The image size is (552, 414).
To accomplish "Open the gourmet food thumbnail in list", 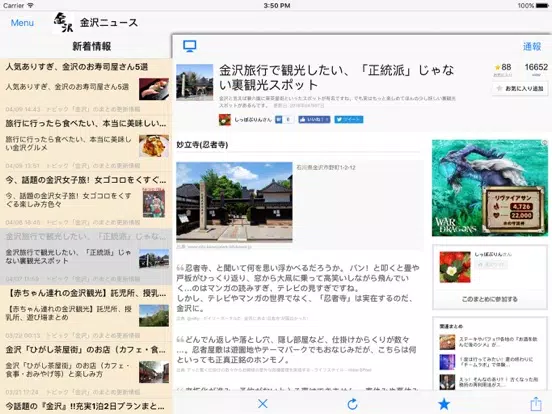I will (x=154, y=146).
